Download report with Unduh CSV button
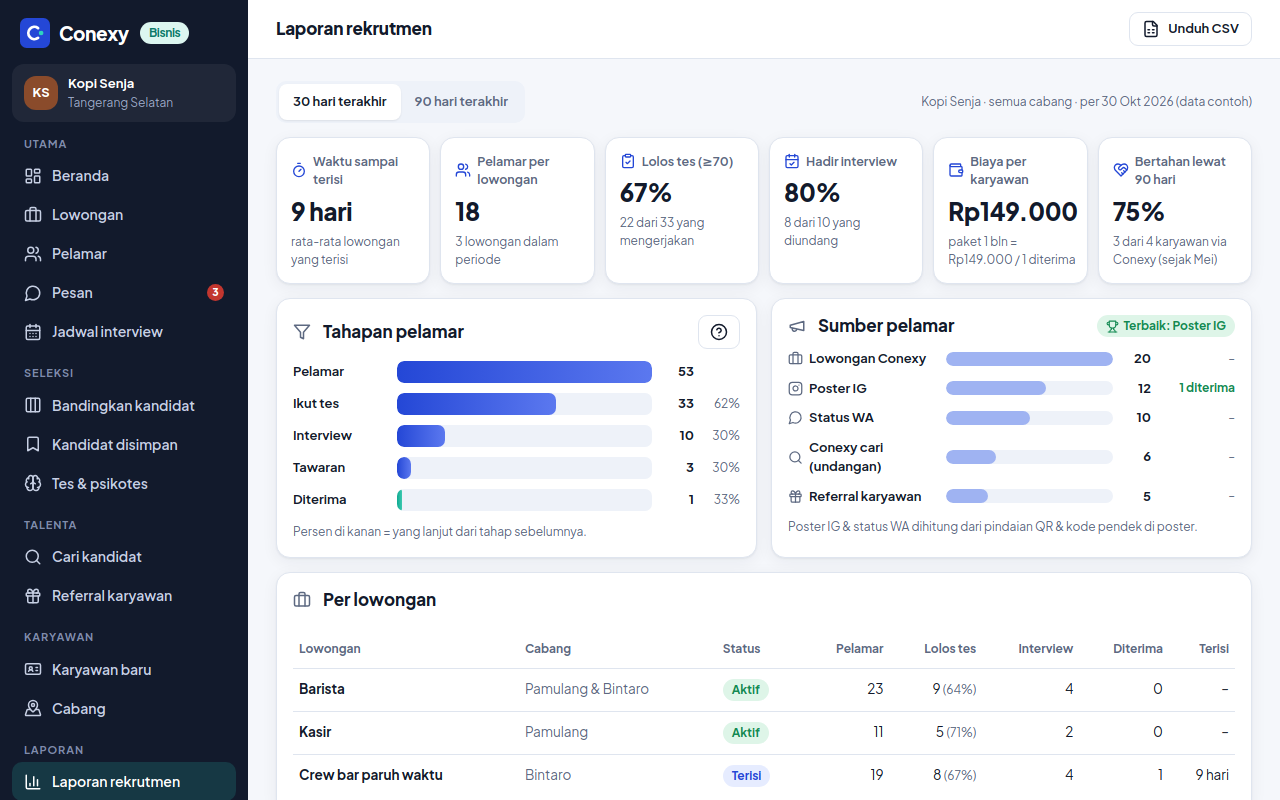Viewport: 1280px width, 800px height. point(1190,29)
